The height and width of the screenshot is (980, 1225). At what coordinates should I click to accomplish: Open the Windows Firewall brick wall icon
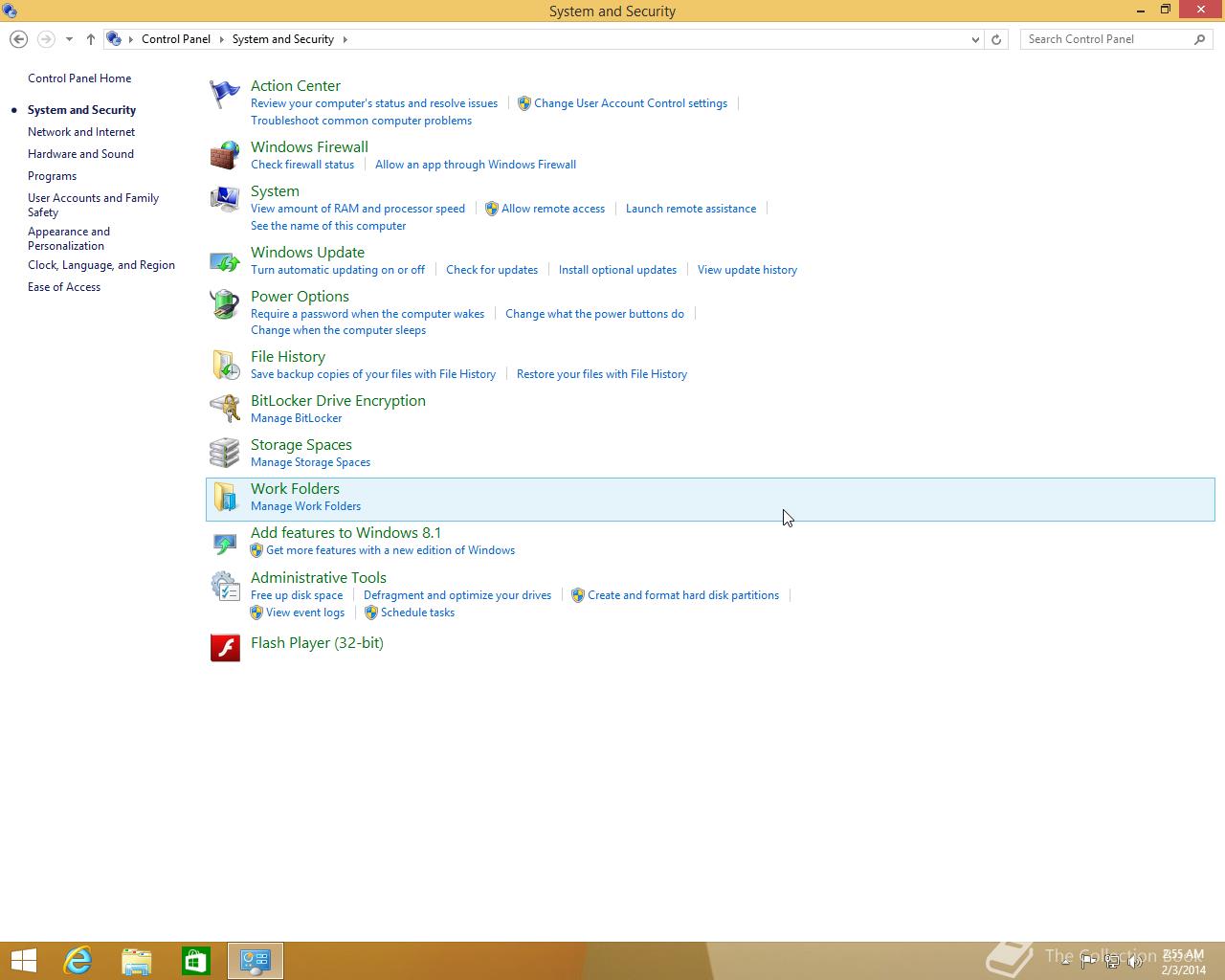pos(225,155)
